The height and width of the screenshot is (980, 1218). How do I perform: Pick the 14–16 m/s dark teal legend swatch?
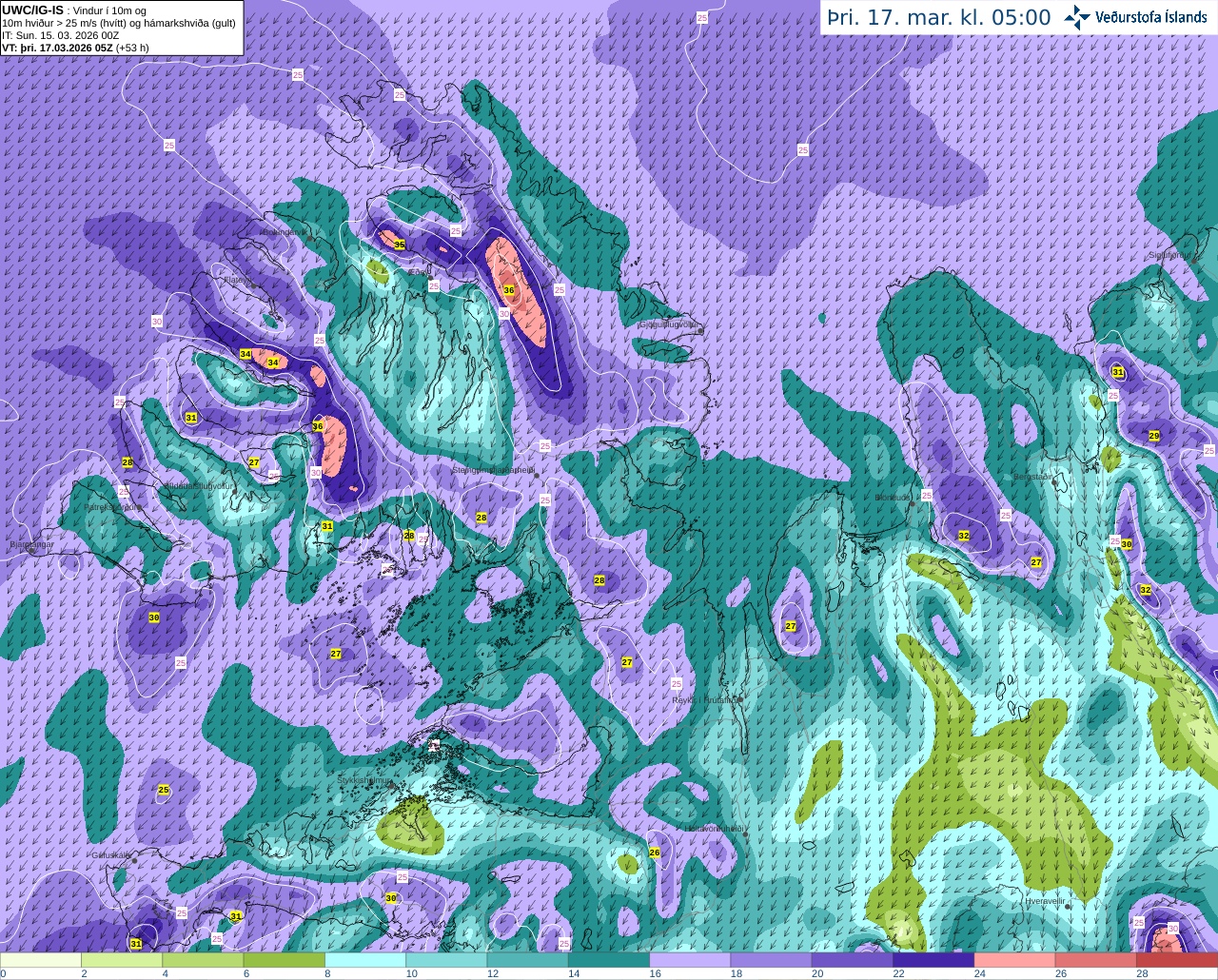tap(609, 960)
